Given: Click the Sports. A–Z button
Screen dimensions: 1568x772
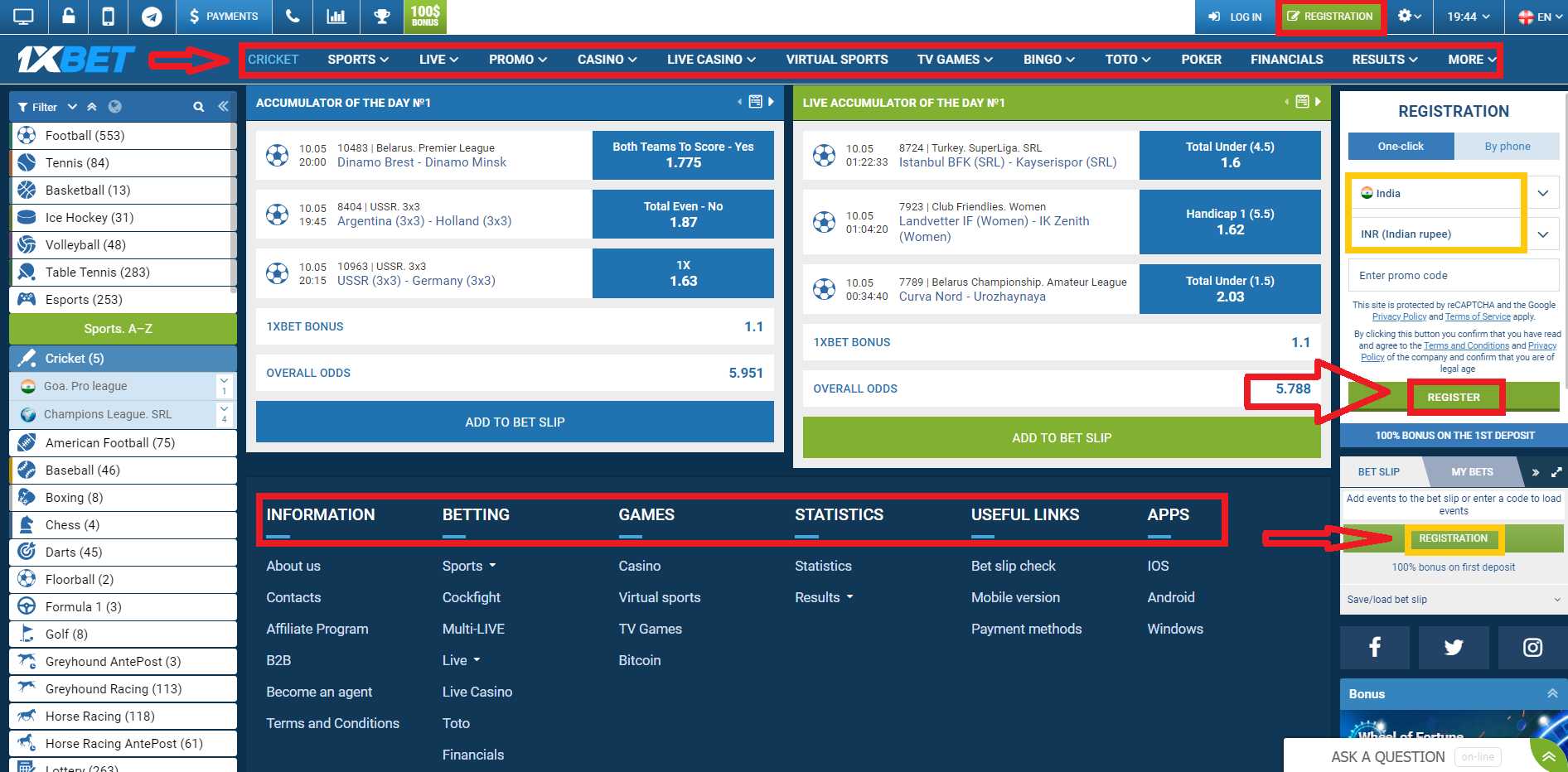Looking at the screenshot, I should pos(123,329).
